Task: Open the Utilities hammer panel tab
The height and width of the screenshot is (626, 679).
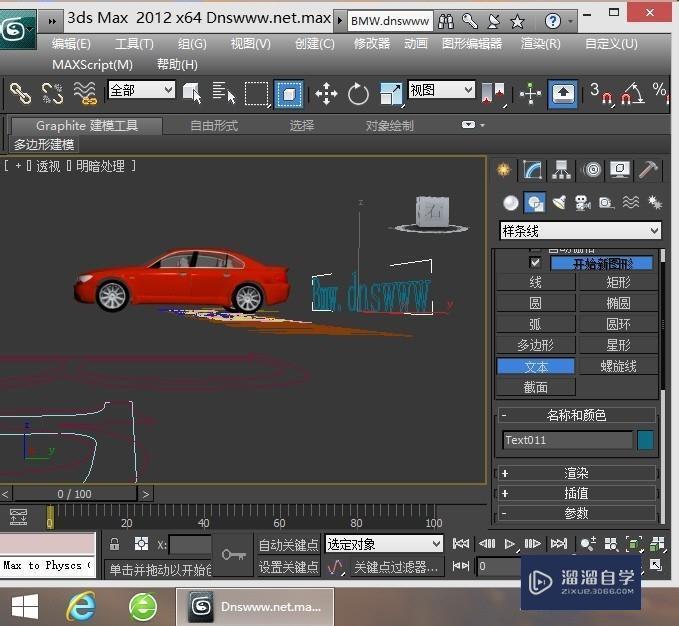Action: (648, 170)
